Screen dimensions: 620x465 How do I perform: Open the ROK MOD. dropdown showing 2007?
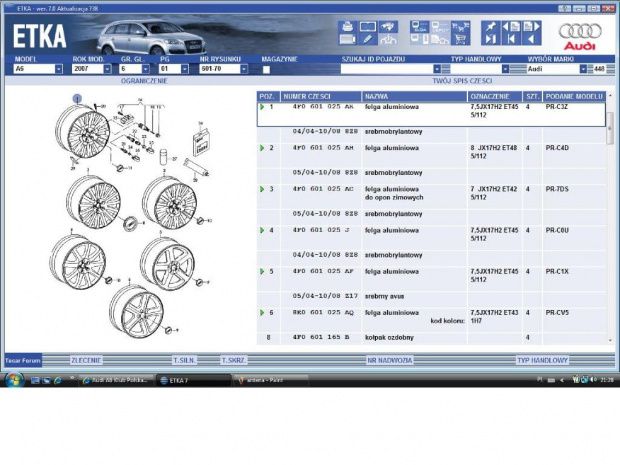tap(107, 69)
